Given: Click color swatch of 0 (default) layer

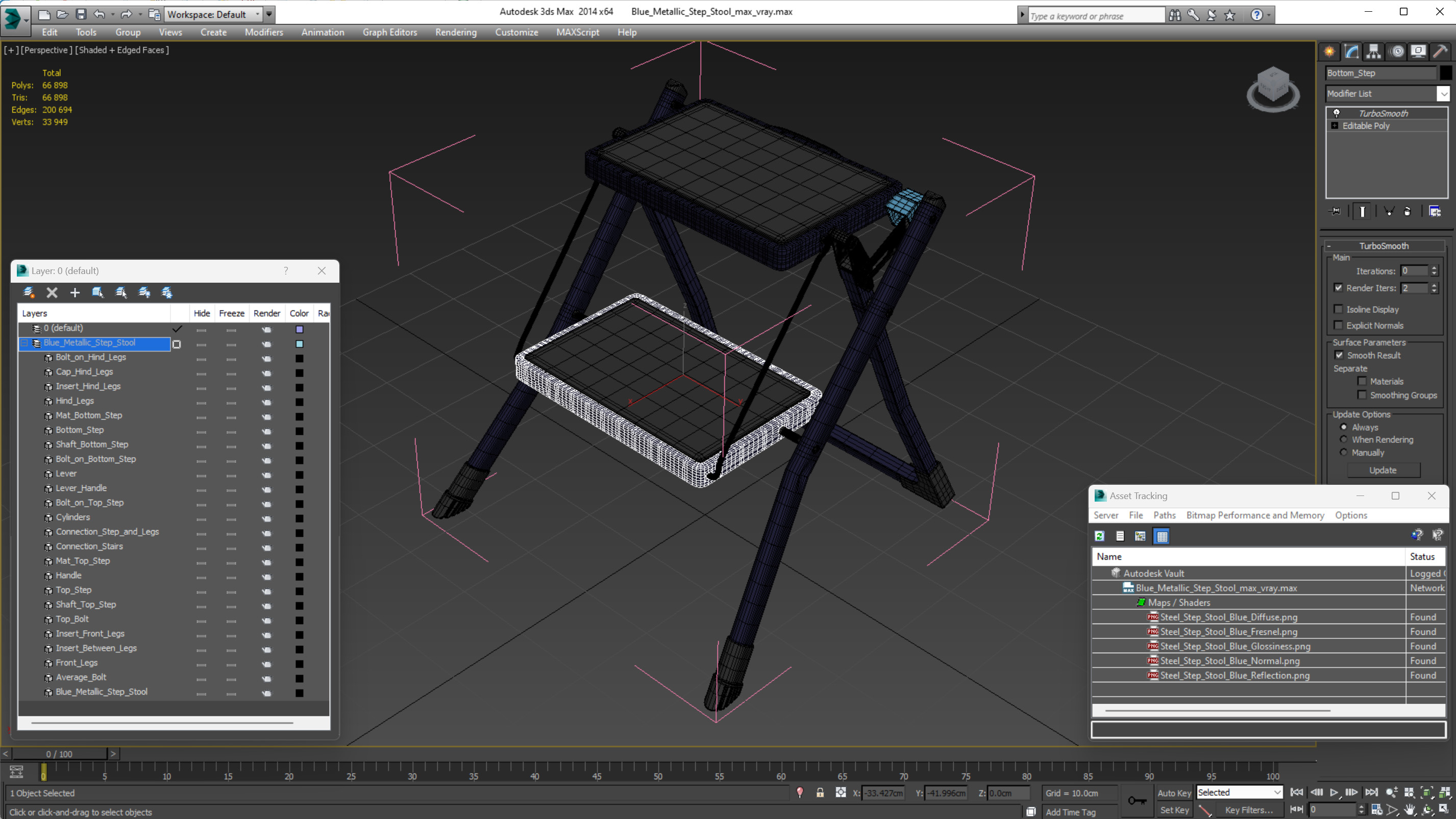Looking at the screenshot, I should [300, 329].
